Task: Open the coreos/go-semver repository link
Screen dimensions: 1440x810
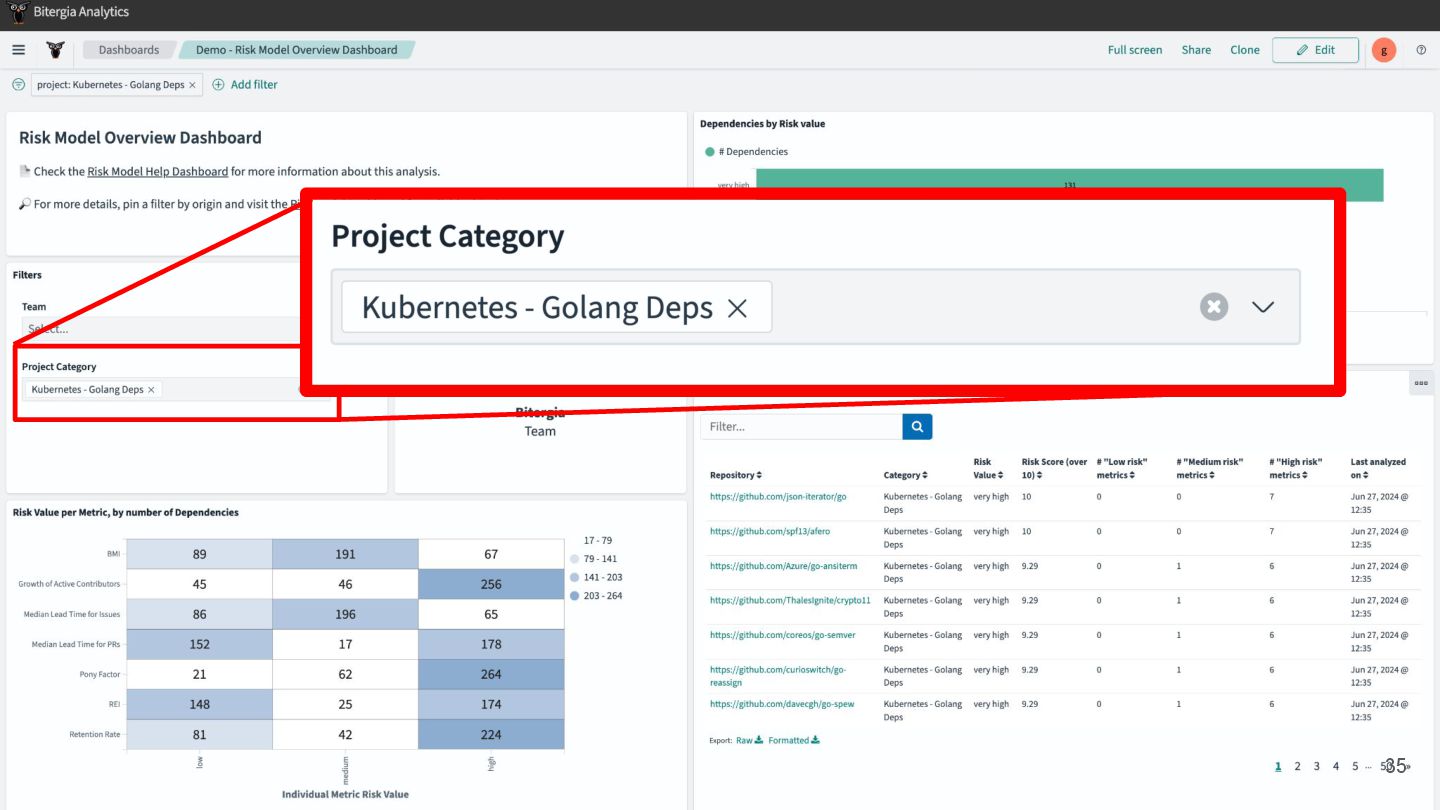Action: point(783,635)
